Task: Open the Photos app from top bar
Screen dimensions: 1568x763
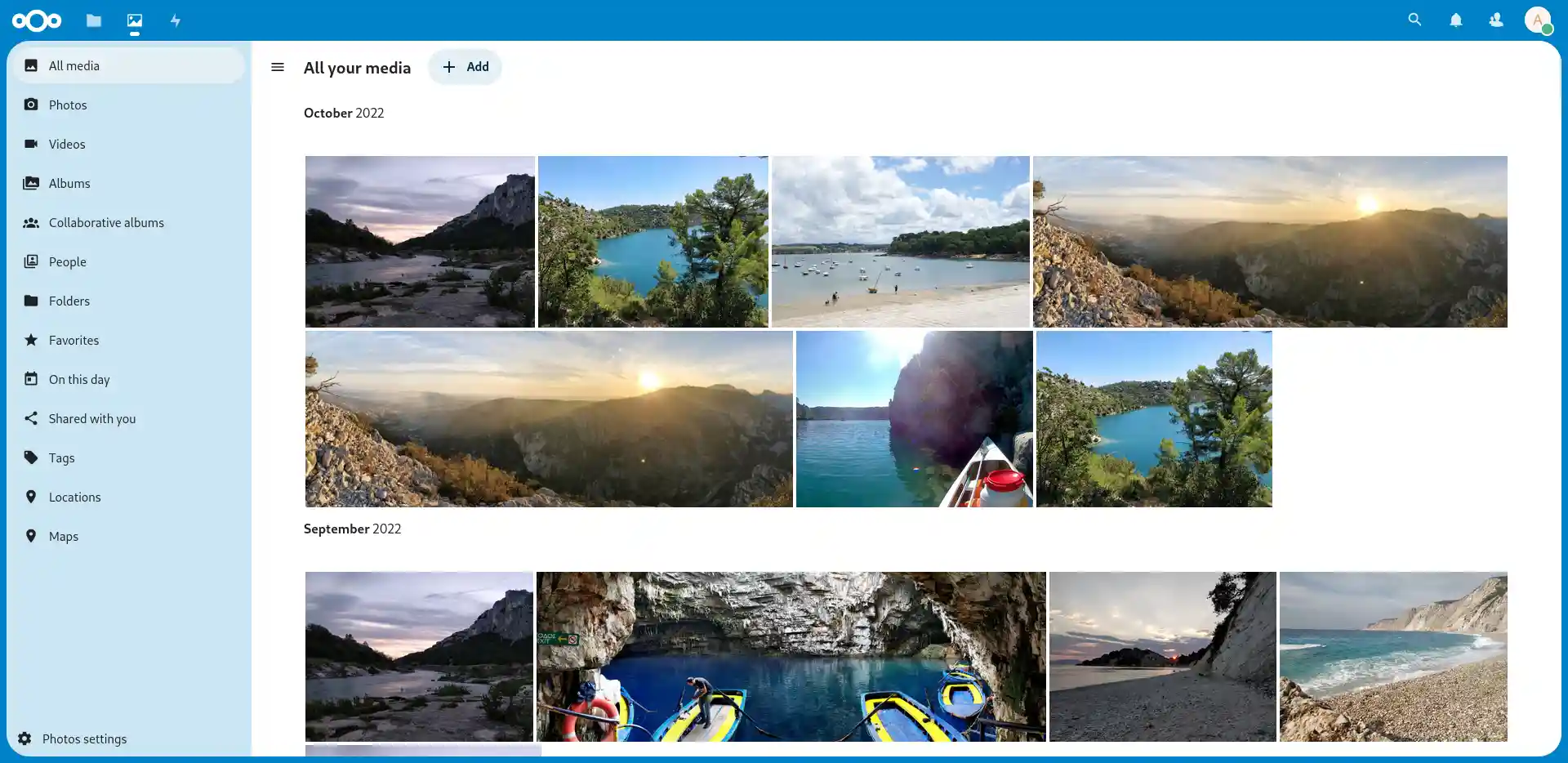Action: tap(135, 20)
